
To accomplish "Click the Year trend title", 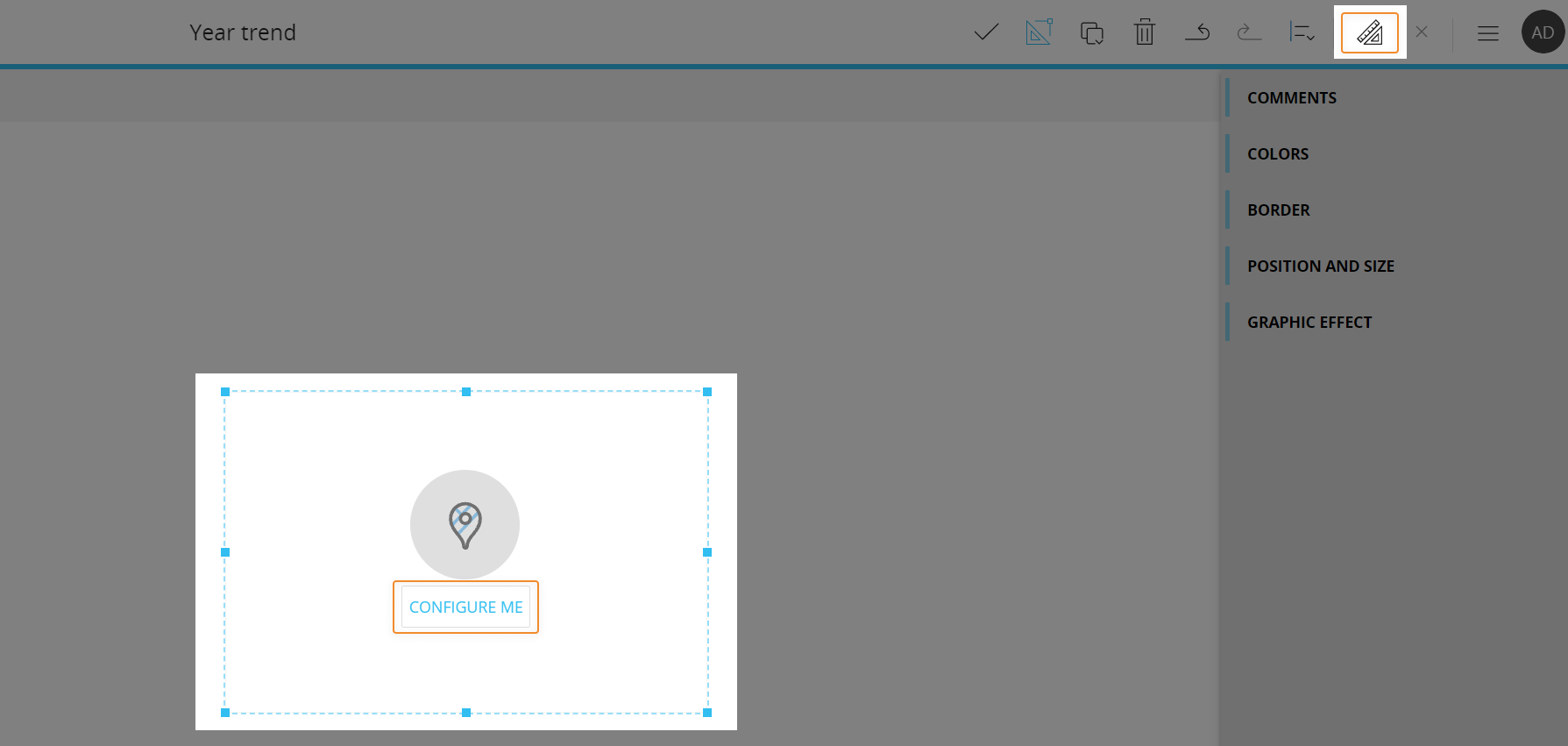I will [x=243, y=32].
